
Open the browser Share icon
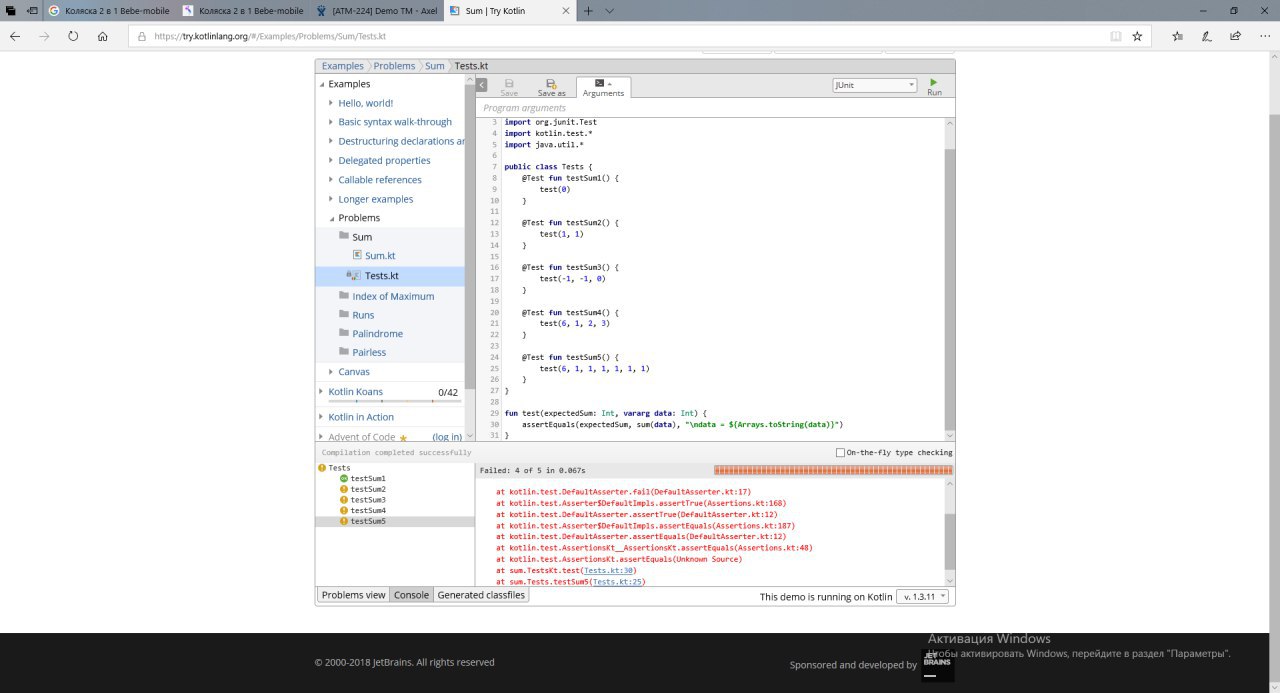click(1235, 36)
